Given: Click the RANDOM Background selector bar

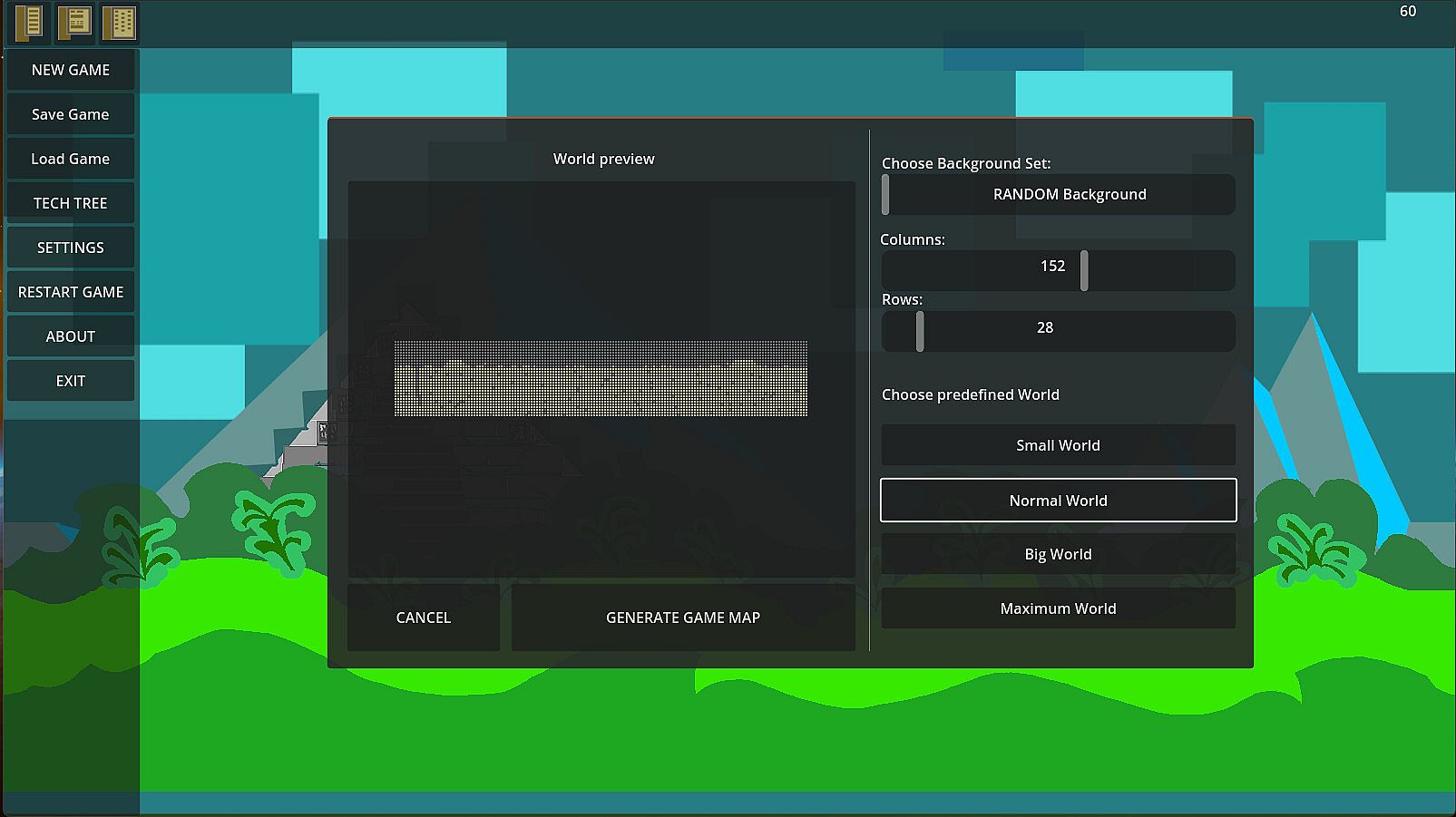Looking at the screenshot, I should (1059, 194).
